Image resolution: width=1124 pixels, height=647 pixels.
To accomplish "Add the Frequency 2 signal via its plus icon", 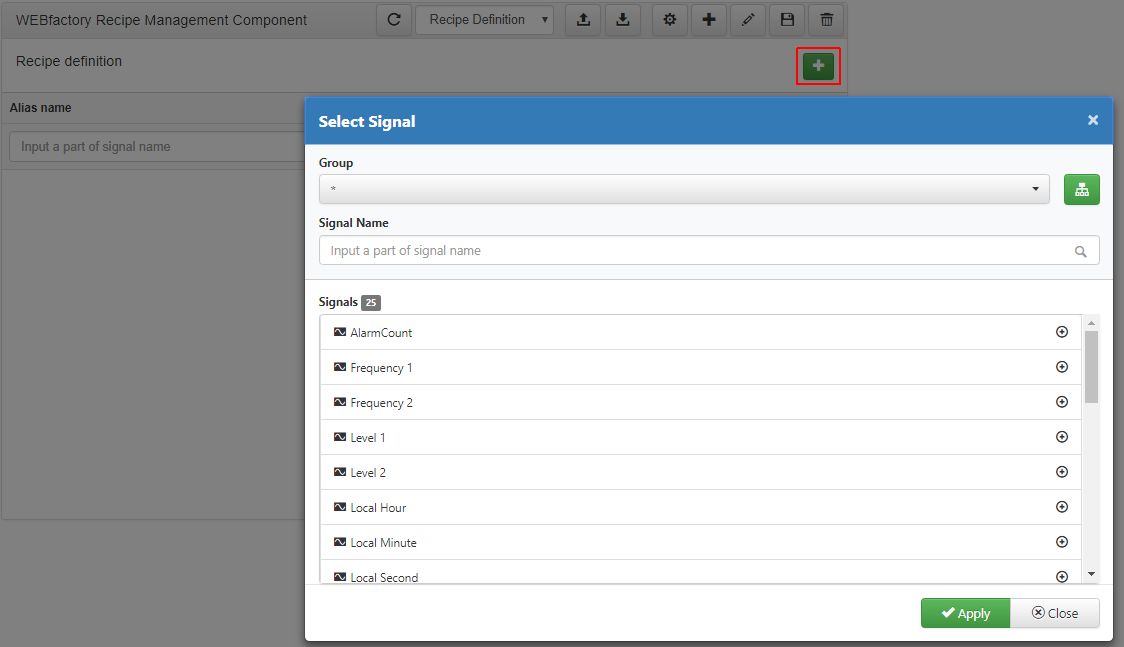I will click(x=1062, y=402).
